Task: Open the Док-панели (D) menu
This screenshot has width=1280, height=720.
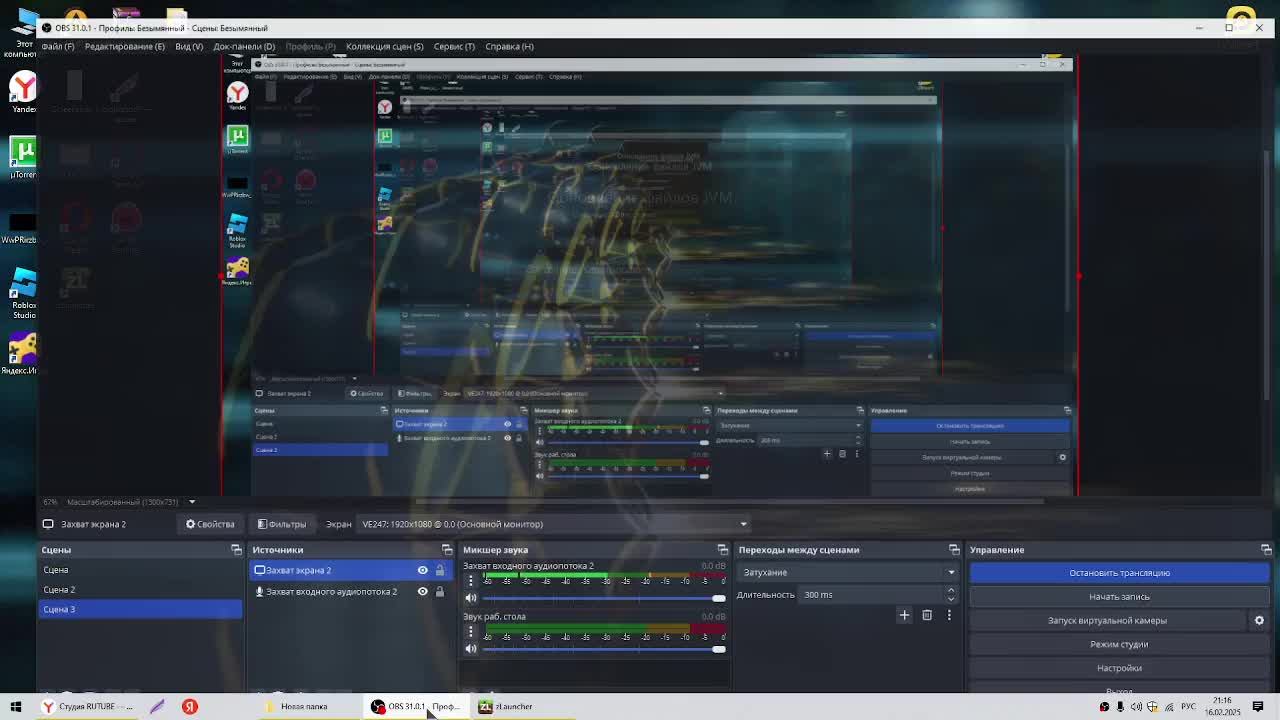Action: coord(244,46)
